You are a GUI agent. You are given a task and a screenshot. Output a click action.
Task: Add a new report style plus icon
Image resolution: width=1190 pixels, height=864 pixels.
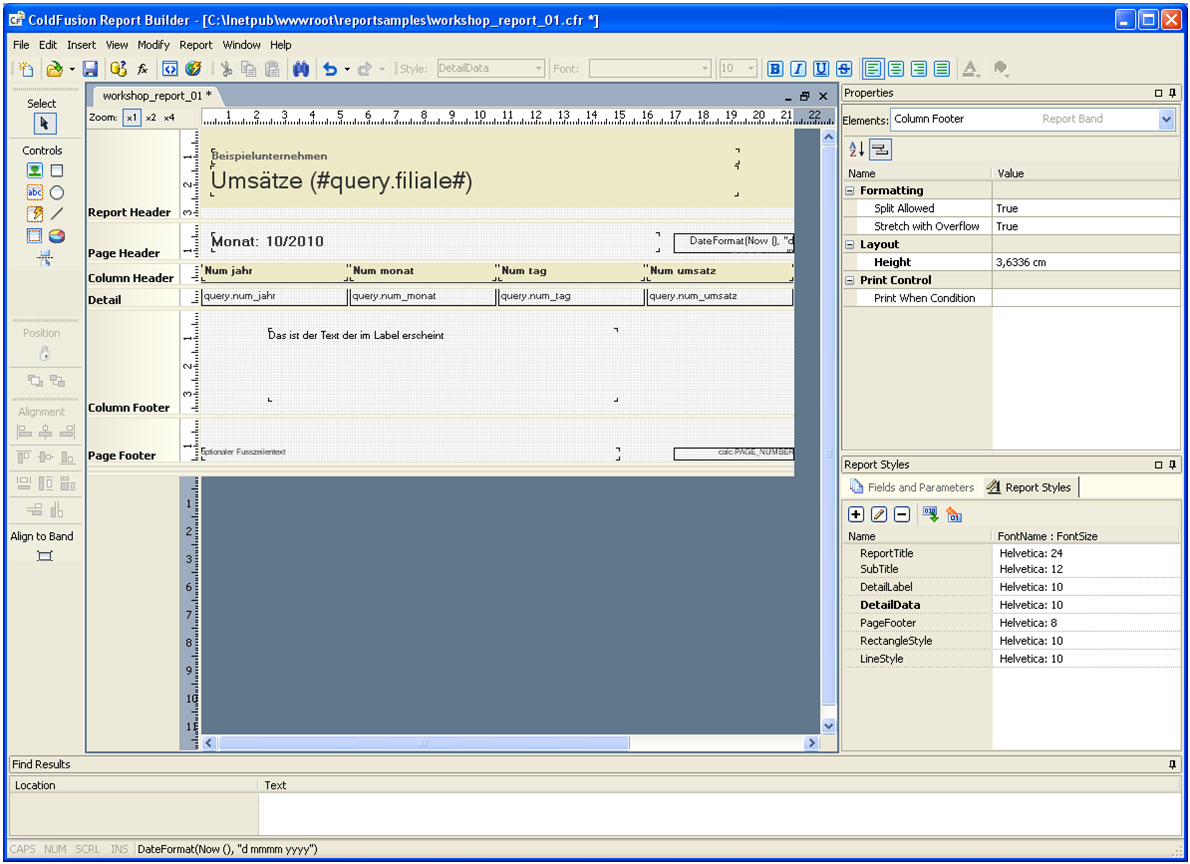coord(856,515)
